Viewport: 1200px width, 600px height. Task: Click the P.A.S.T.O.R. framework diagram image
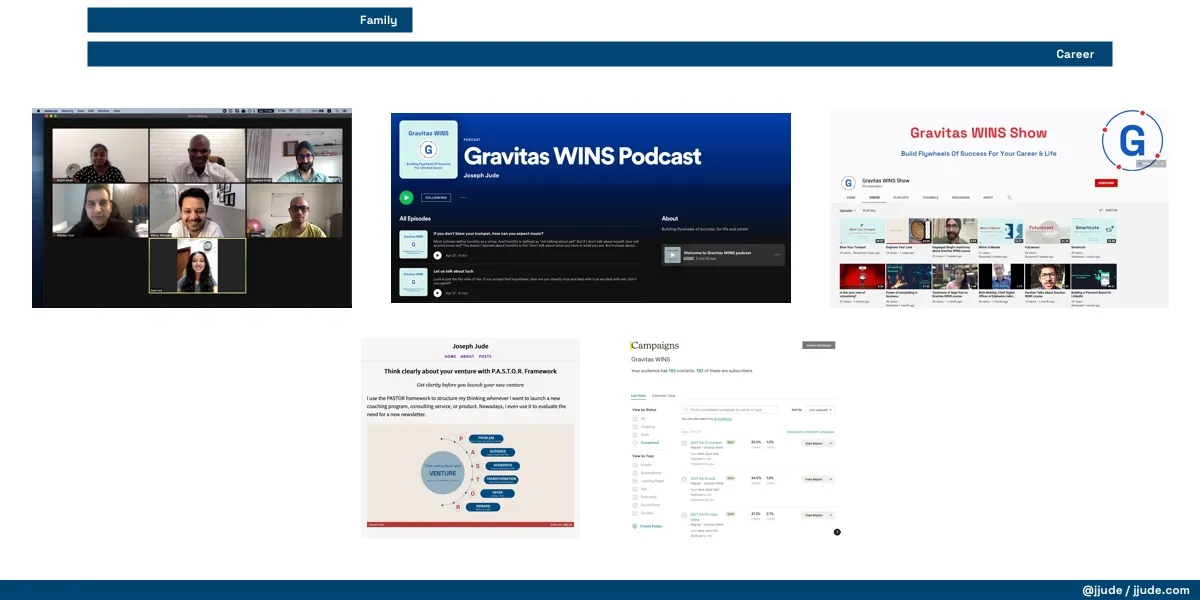click(x=470, y=476)
